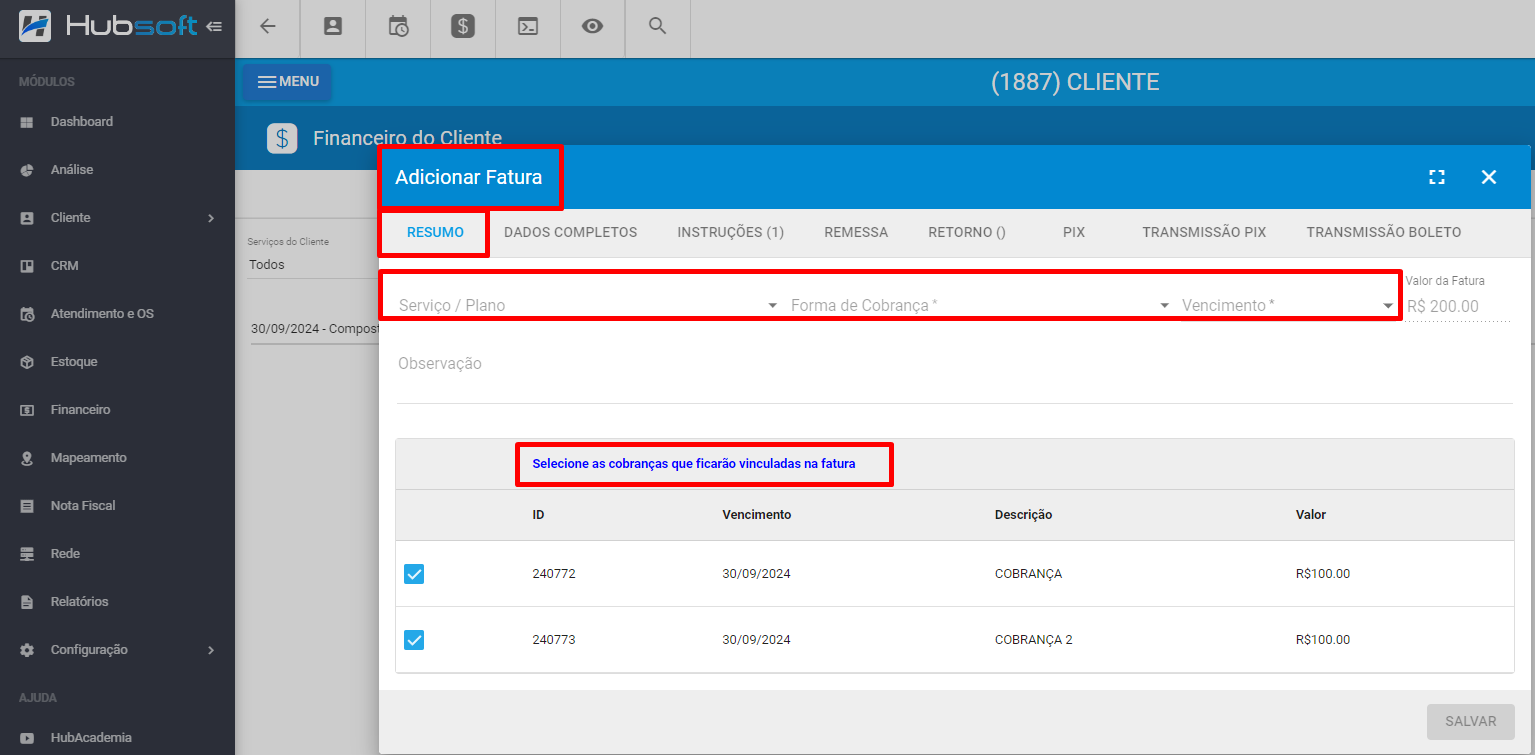Switch to the Remessa tab
Screen dimensions: 1535x755
856,232
